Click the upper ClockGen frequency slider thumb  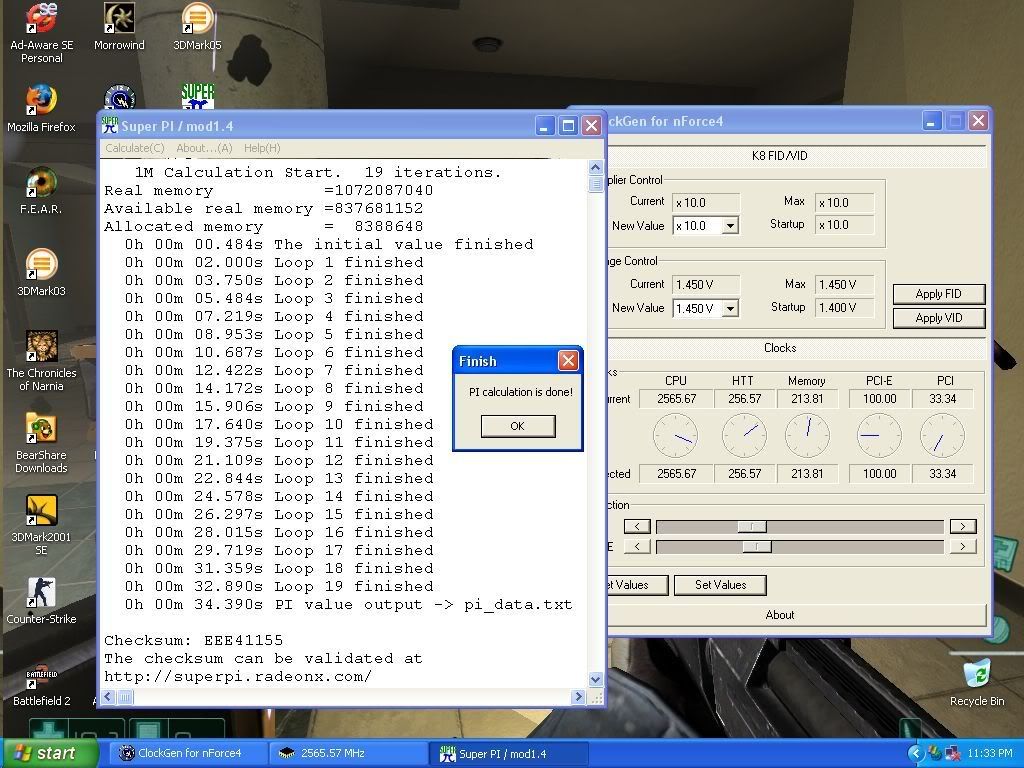coord(751,526)
